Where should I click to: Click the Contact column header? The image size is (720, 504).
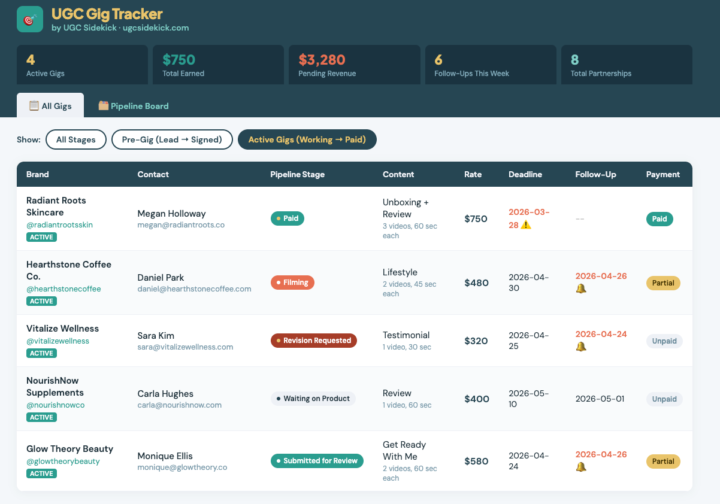pos(153,174)
